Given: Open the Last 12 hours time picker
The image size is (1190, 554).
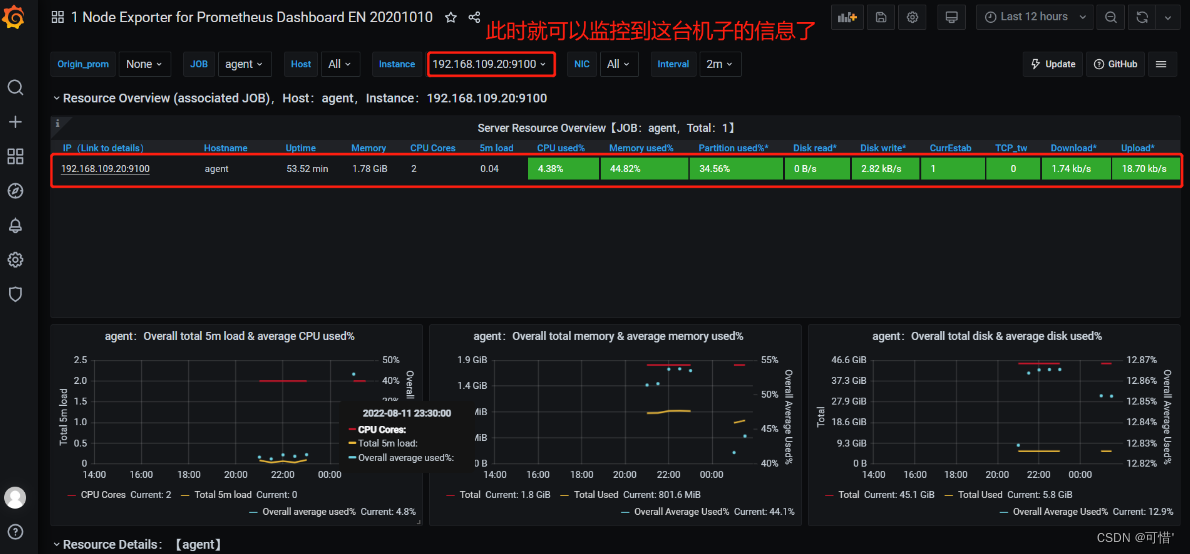Looking at the screenshot, I should [x=1035, y=17].
